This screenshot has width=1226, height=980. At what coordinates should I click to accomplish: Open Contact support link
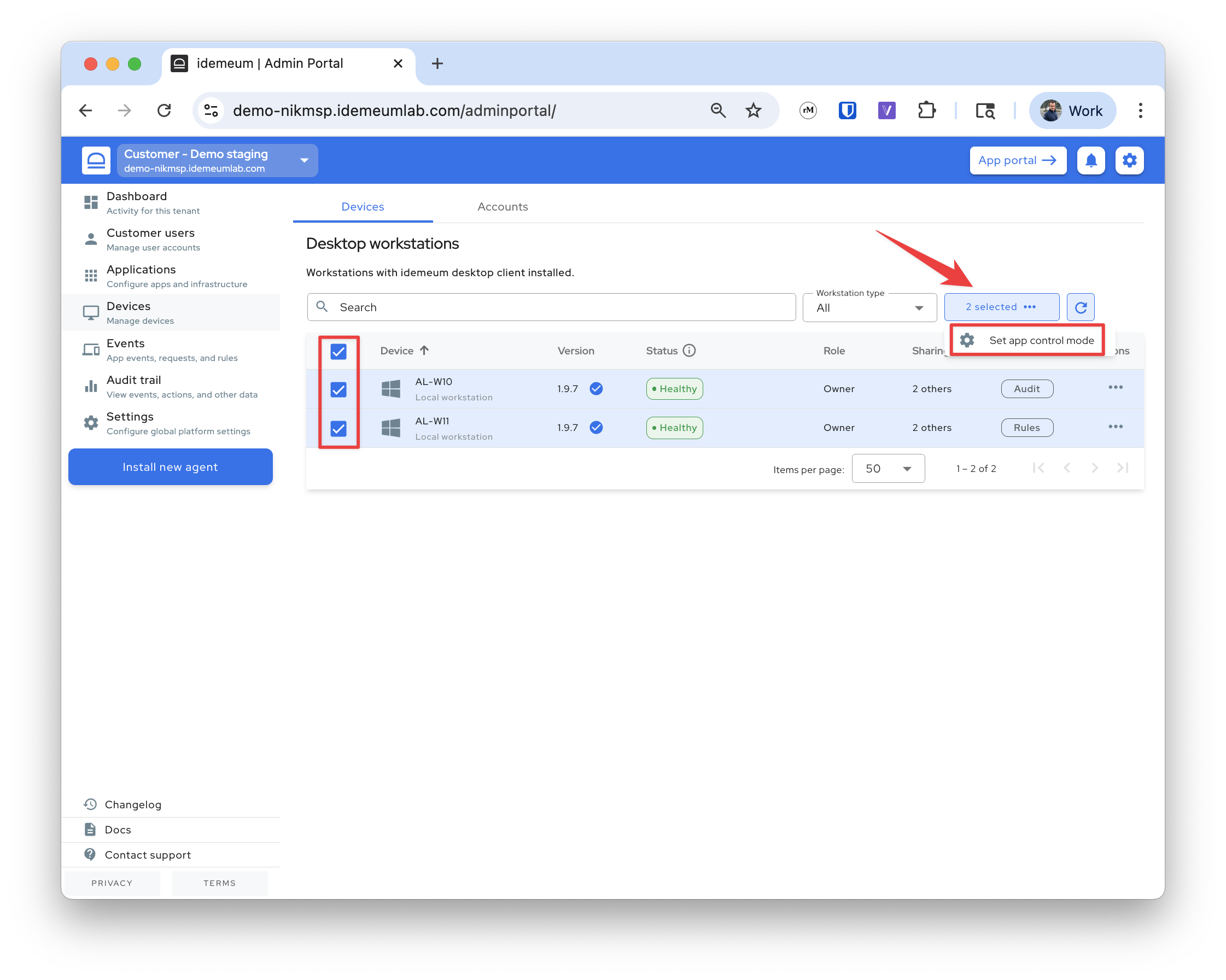[171, 854]
